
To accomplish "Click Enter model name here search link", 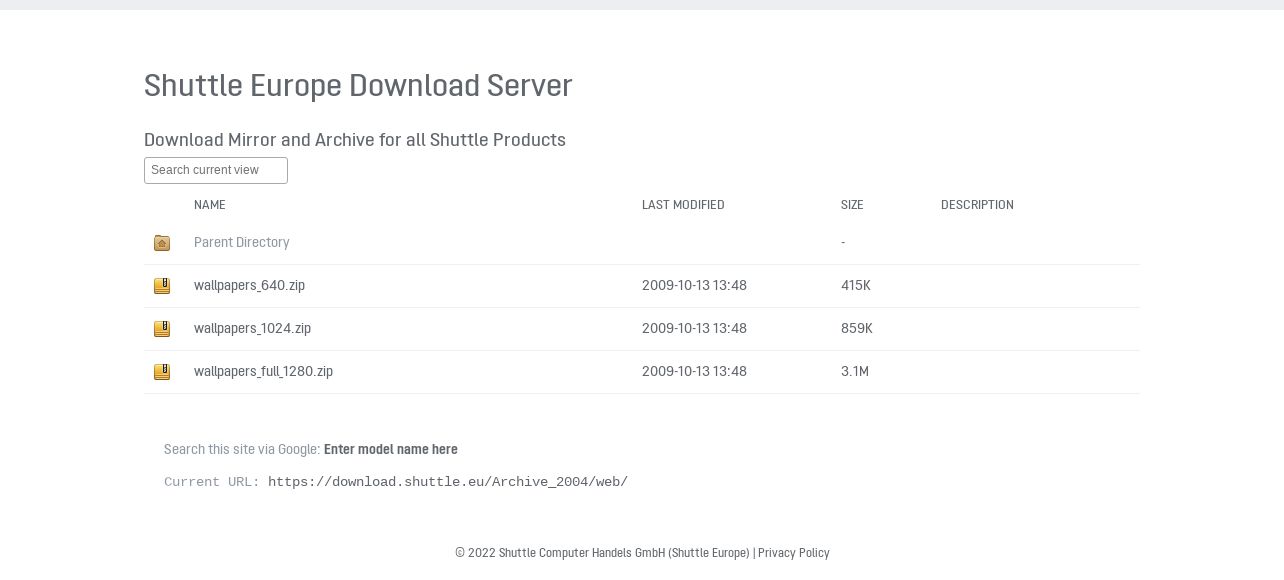I will click(391, 450).
